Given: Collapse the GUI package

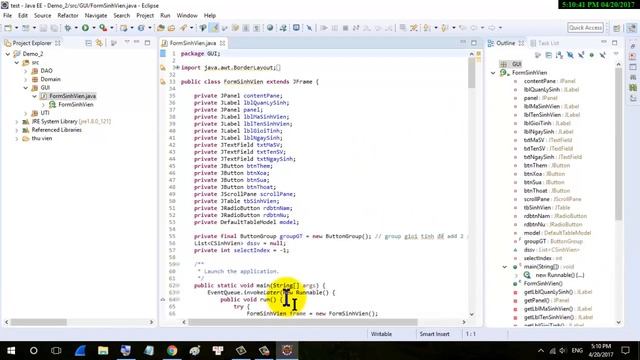Looking at the screenshot, I should 26,88.
